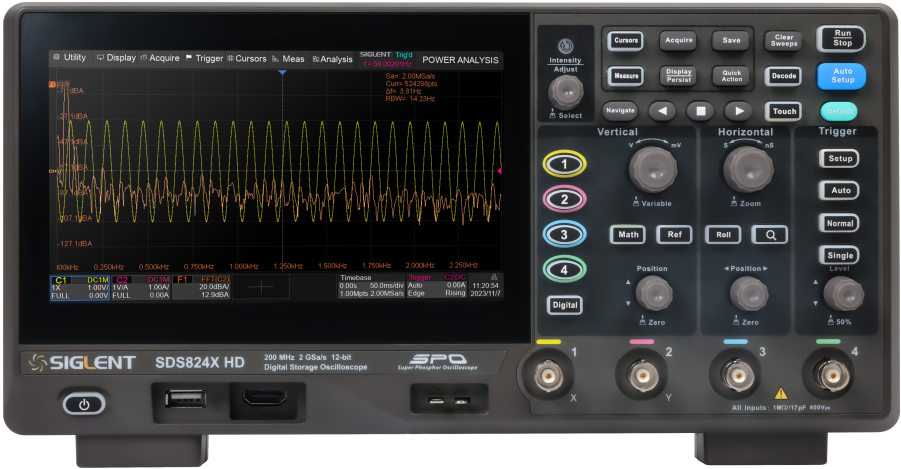
Task: Click the trigger frequency readout 50.00201Hz
Action: [387, 64]
